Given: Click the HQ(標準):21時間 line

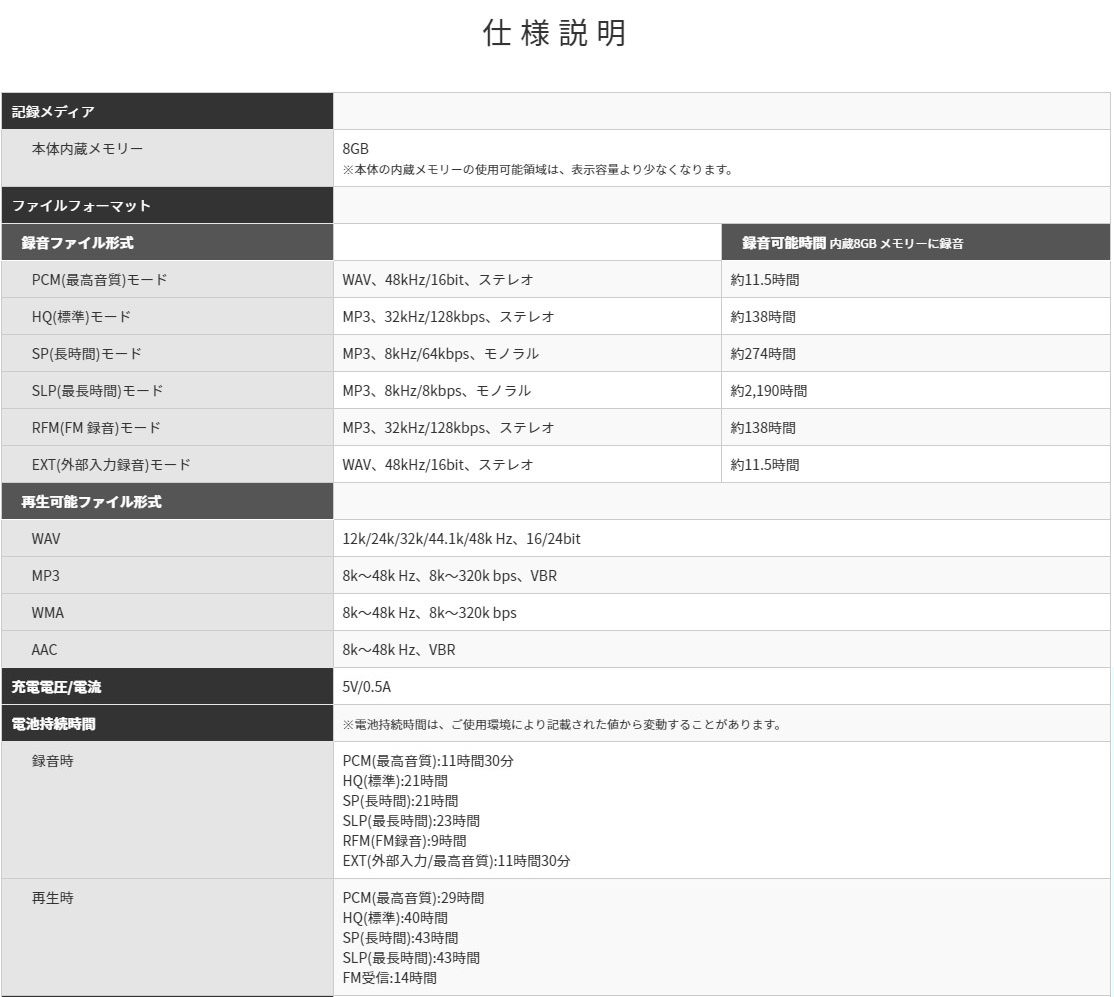Looking at the screenshot, I should [x=395, y=781].
